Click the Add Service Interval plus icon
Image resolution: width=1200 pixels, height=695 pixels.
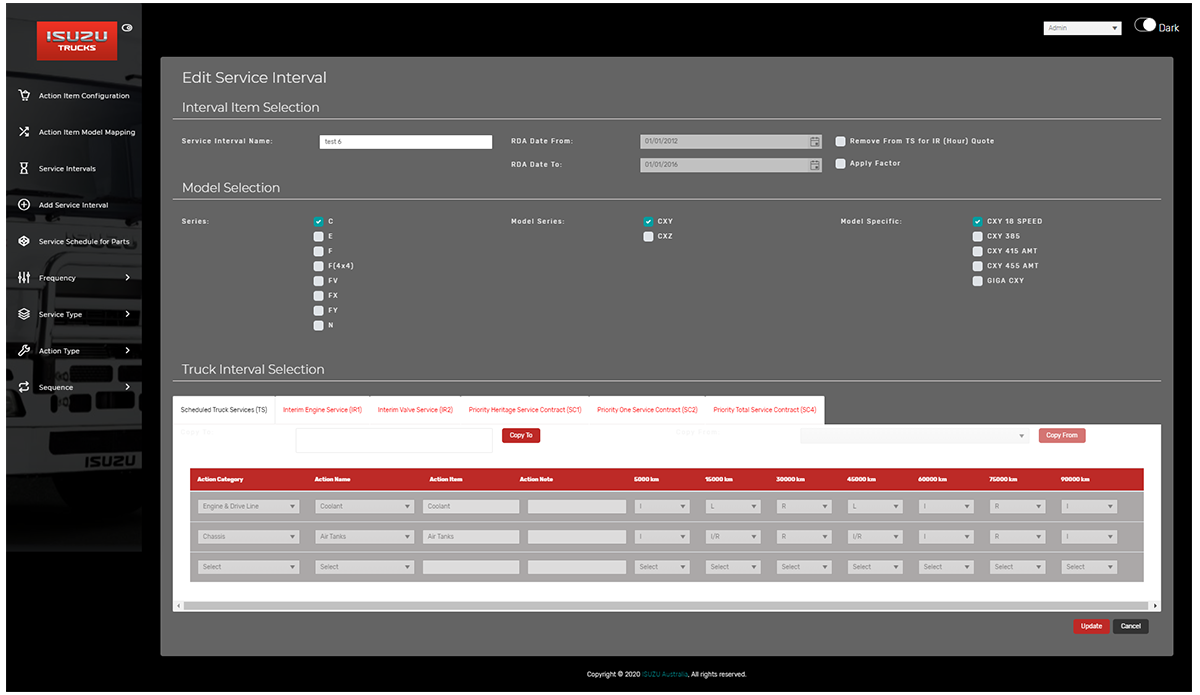click(24, 205)
